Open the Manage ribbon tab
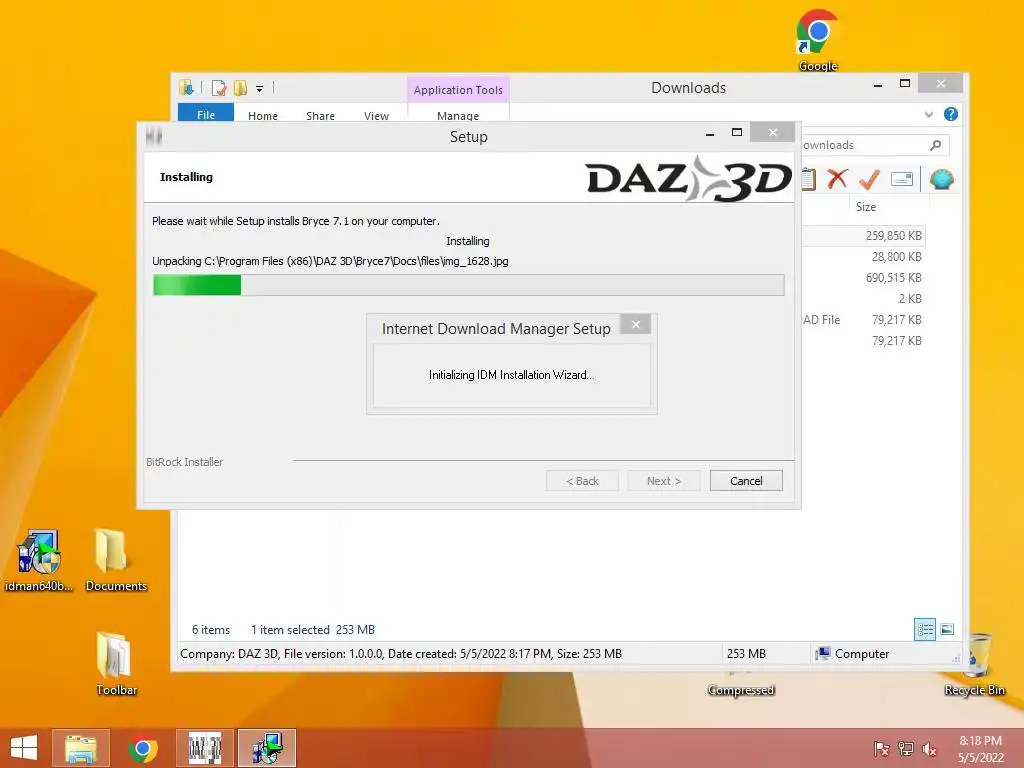The width and height of the screenshot is (1024, 768). point(458,116)
